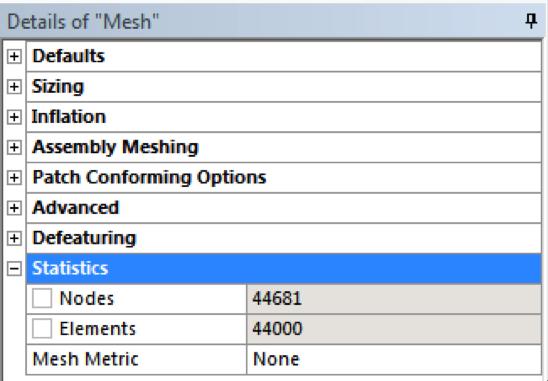Screen dimensions: 548x381
Task: Tick the Nodes parameter checkbox
Action: 42,298
